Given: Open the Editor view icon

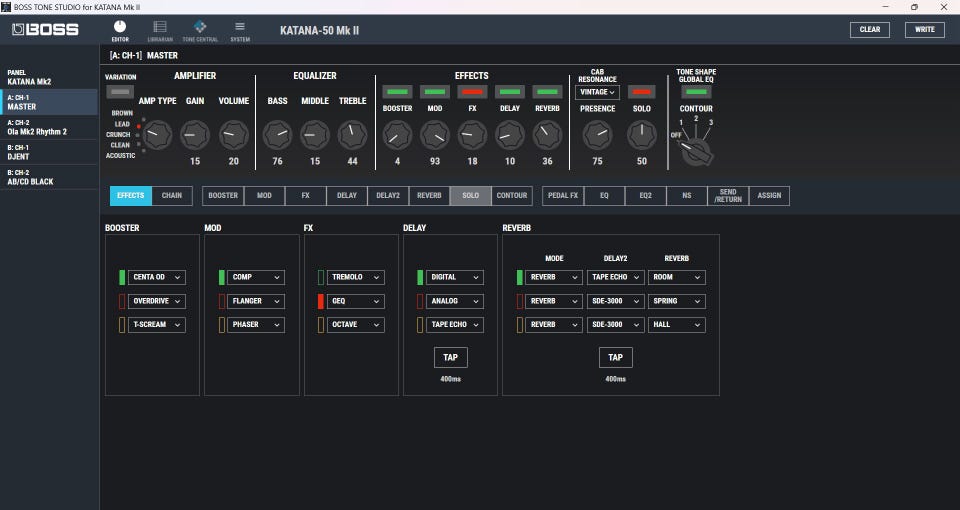Looking at the screenshot, I should pyautogui.click(x=120, y=29).
